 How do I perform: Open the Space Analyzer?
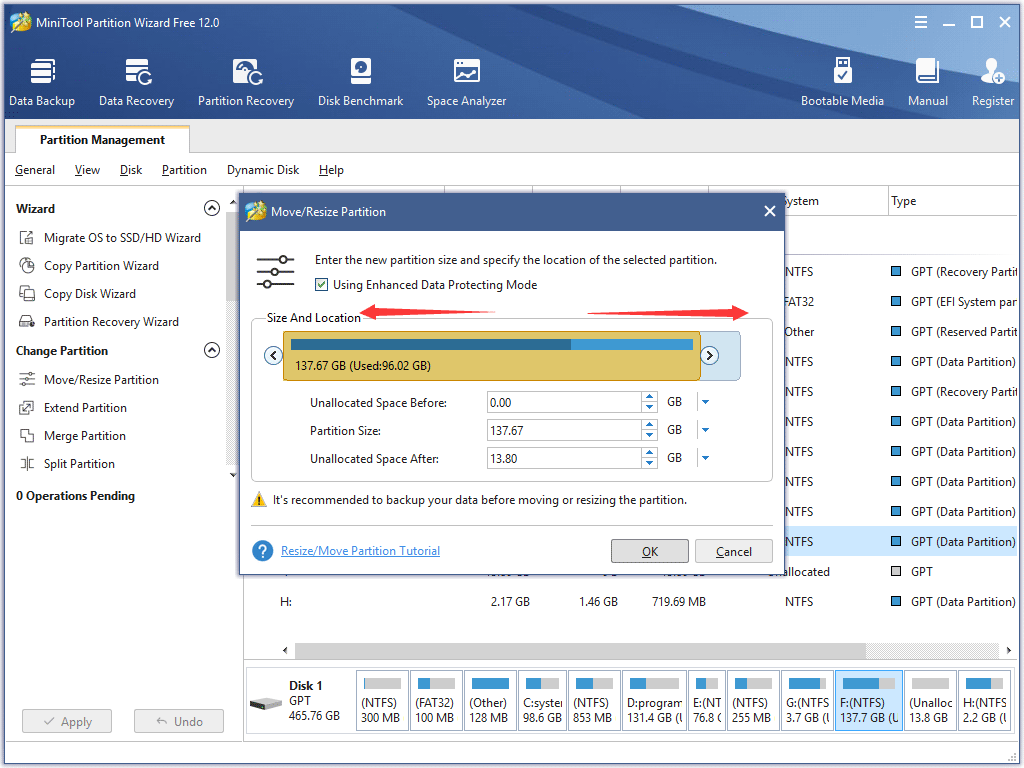tap(466, 80)
